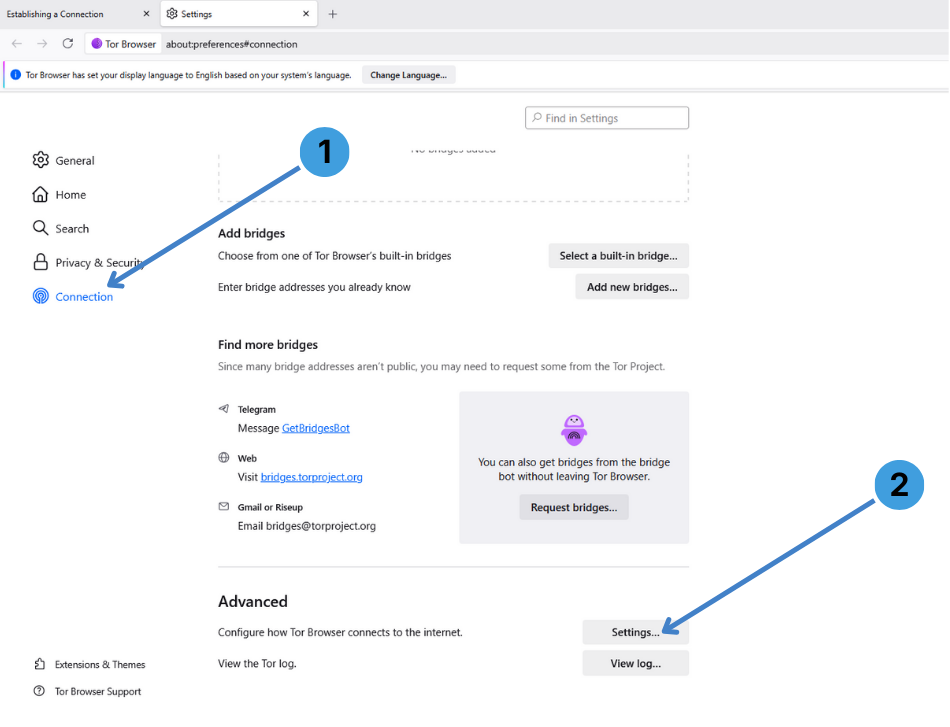Click the Email bridges@torproject.org text

pos(307,526)
